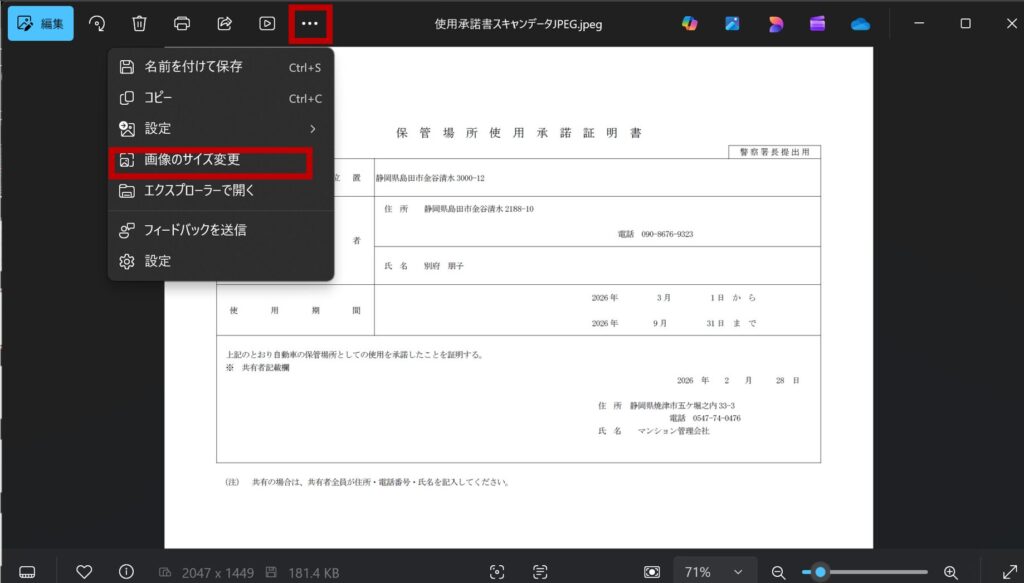
Task: Print the document using the printer icon
Action: [182, 23]
